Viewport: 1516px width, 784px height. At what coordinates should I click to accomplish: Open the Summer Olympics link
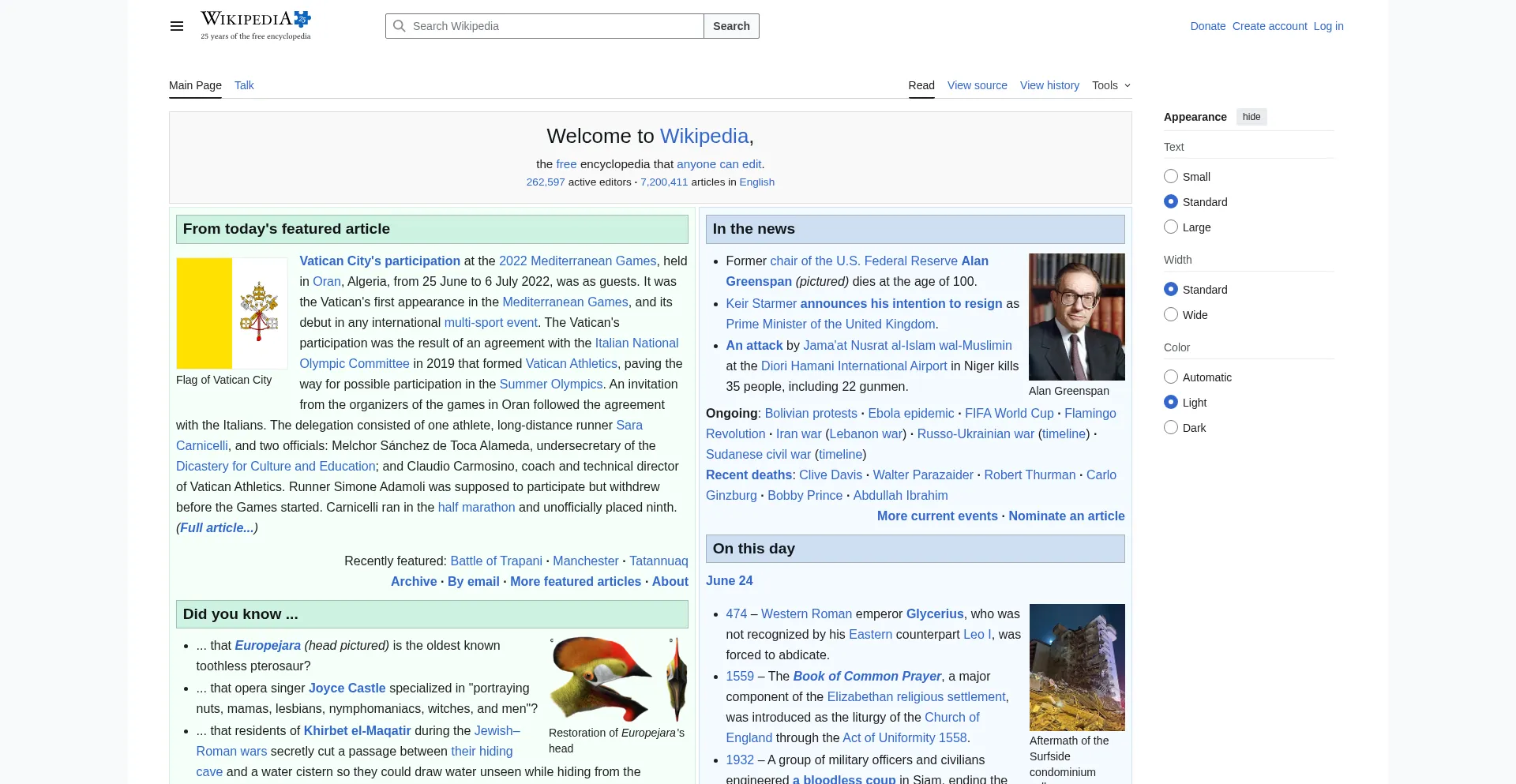[551, 384]
